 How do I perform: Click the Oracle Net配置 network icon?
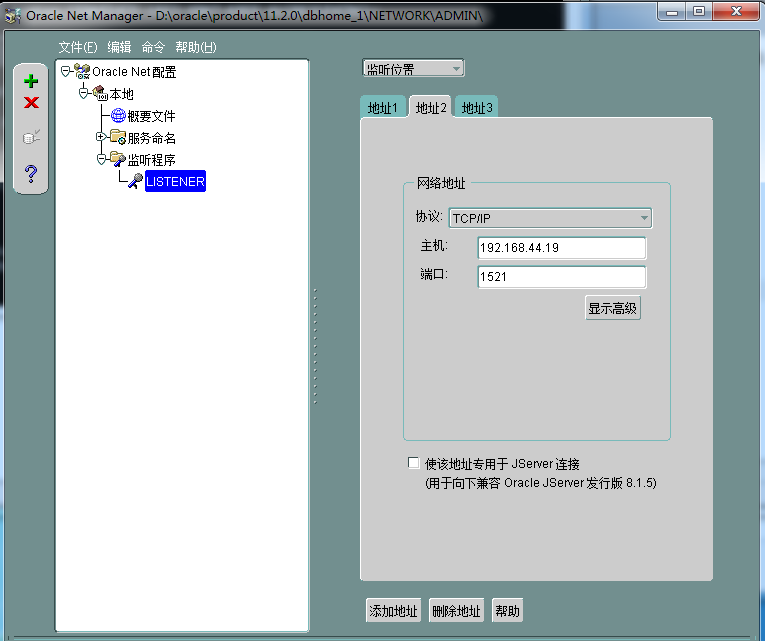[x=82, y=72]
